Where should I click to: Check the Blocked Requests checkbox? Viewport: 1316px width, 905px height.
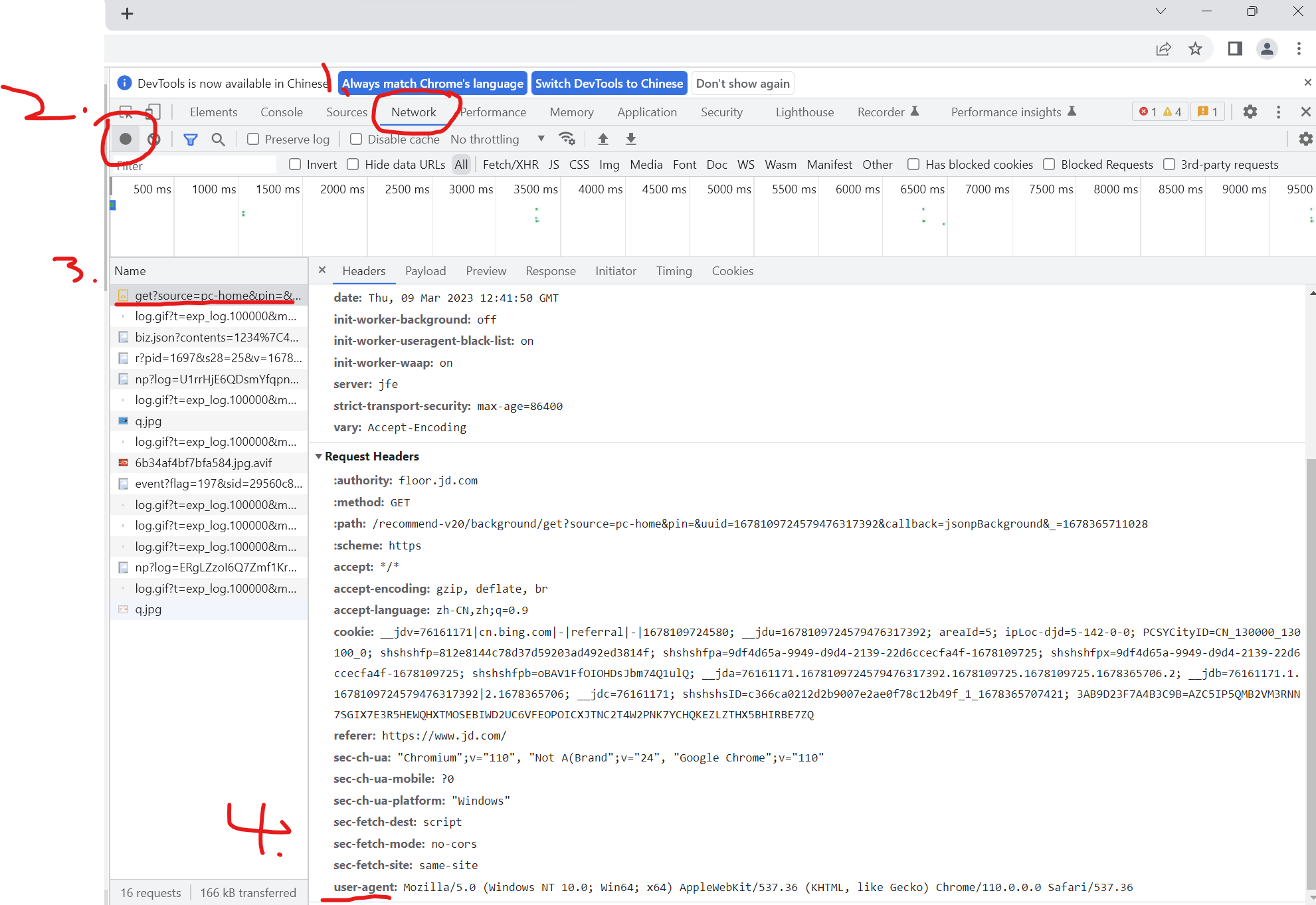pyautogui.click(x=1049, y=164)
